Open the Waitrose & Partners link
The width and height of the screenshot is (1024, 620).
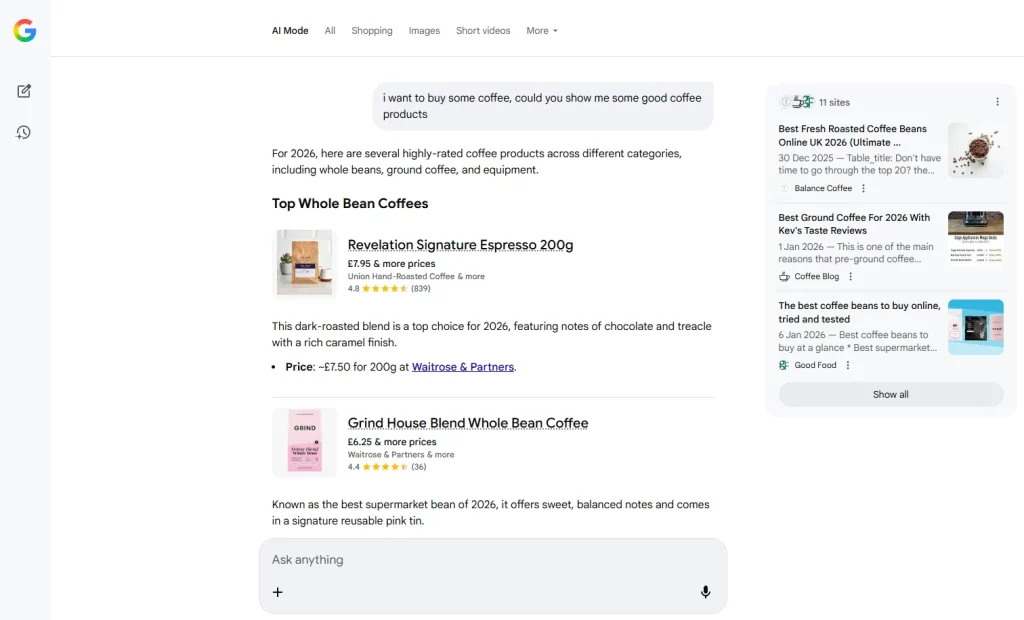[x=463, y=367]
